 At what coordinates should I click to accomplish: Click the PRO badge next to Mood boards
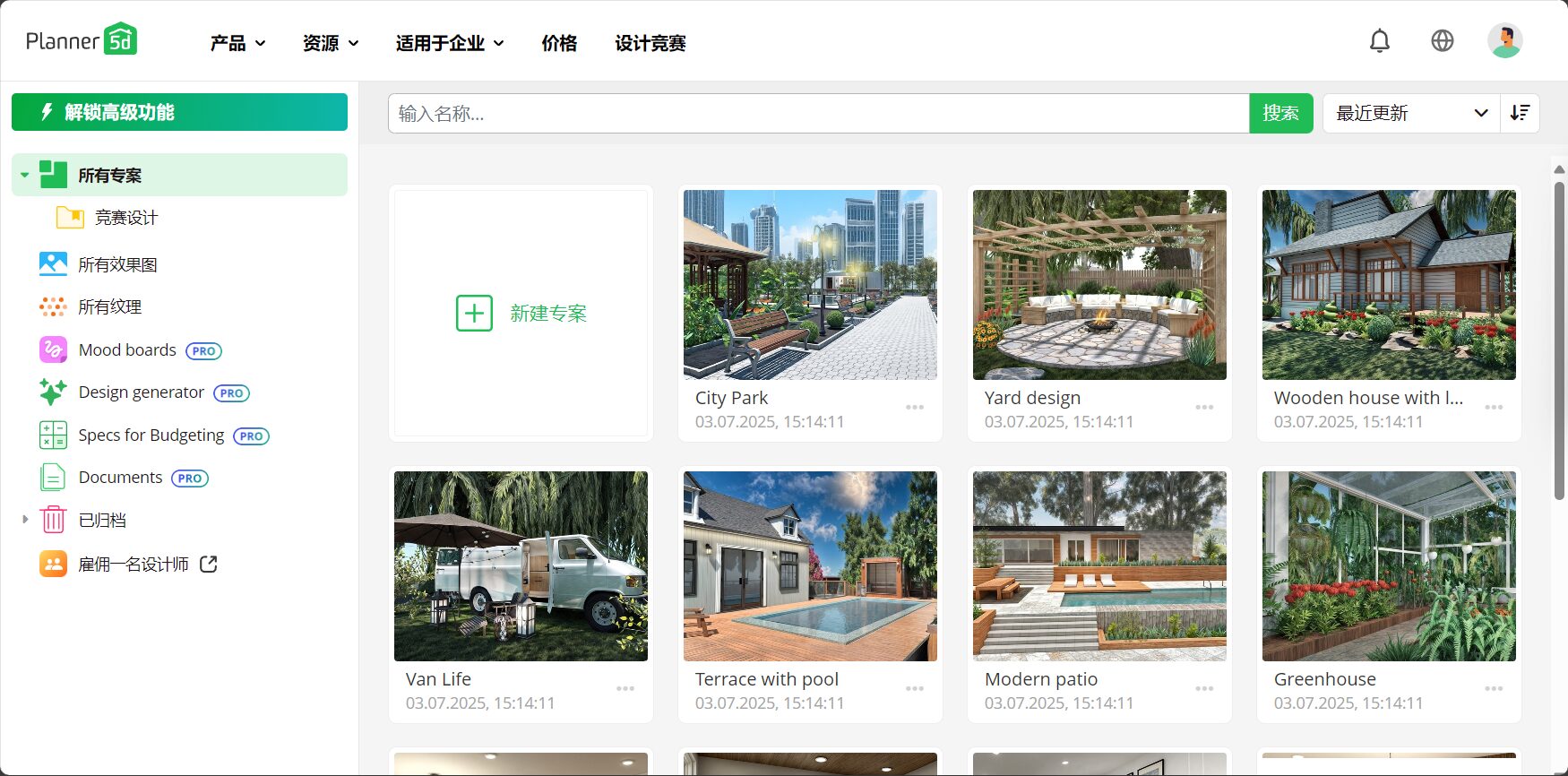(x=203, y=350)
